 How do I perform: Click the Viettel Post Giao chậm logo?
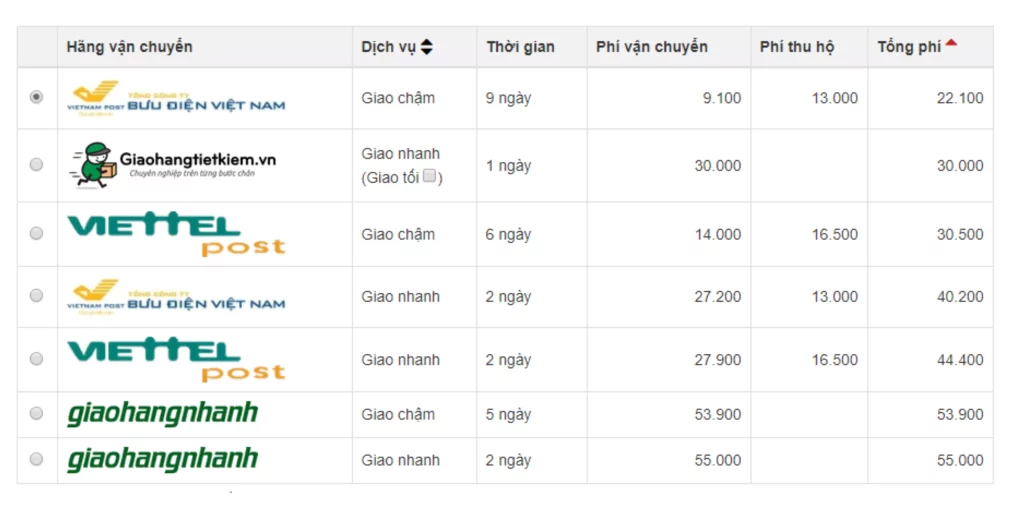click(176, 234)
